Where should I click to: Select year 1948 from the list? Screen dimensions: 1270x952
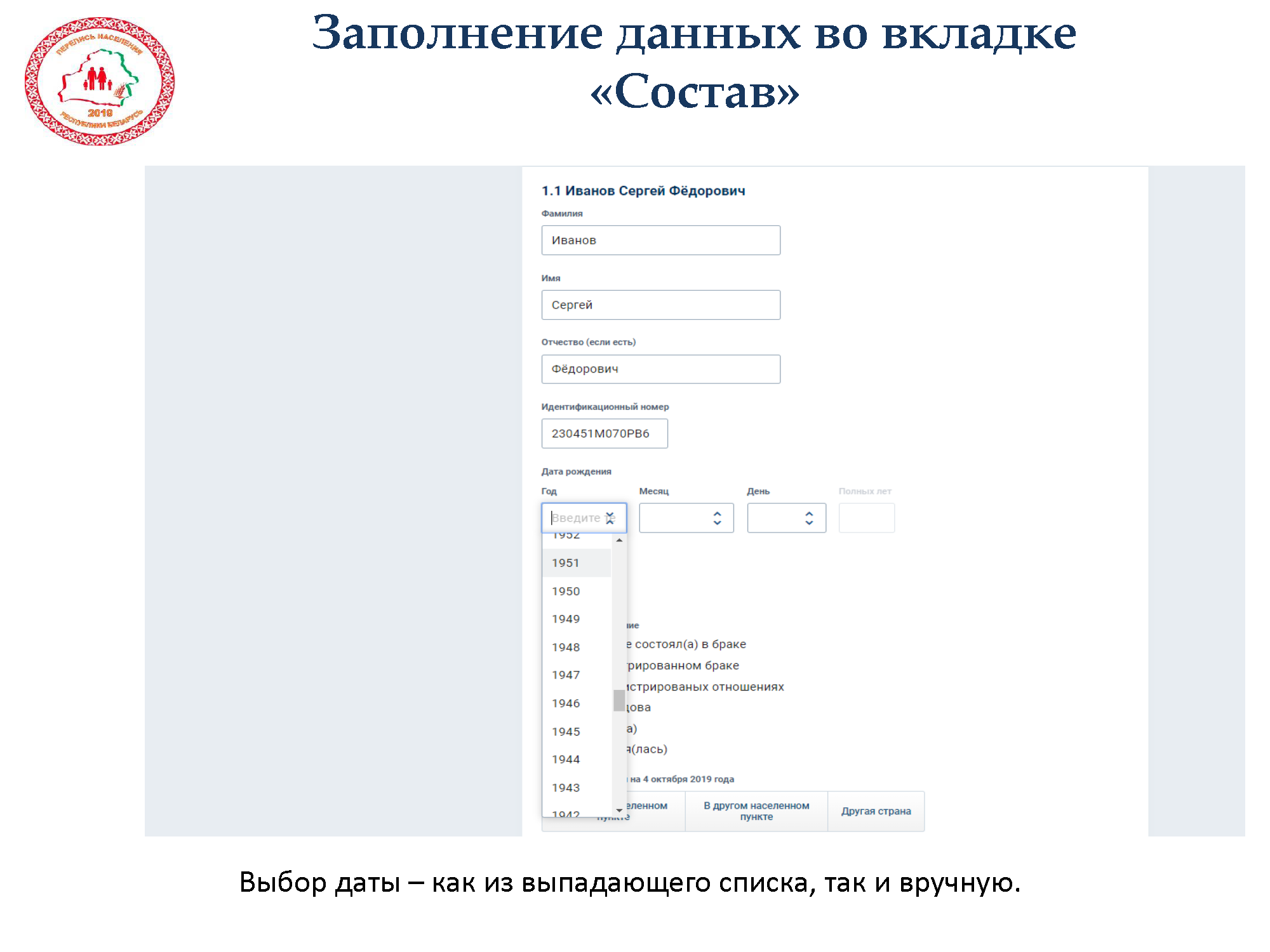[x=577, y=647]
